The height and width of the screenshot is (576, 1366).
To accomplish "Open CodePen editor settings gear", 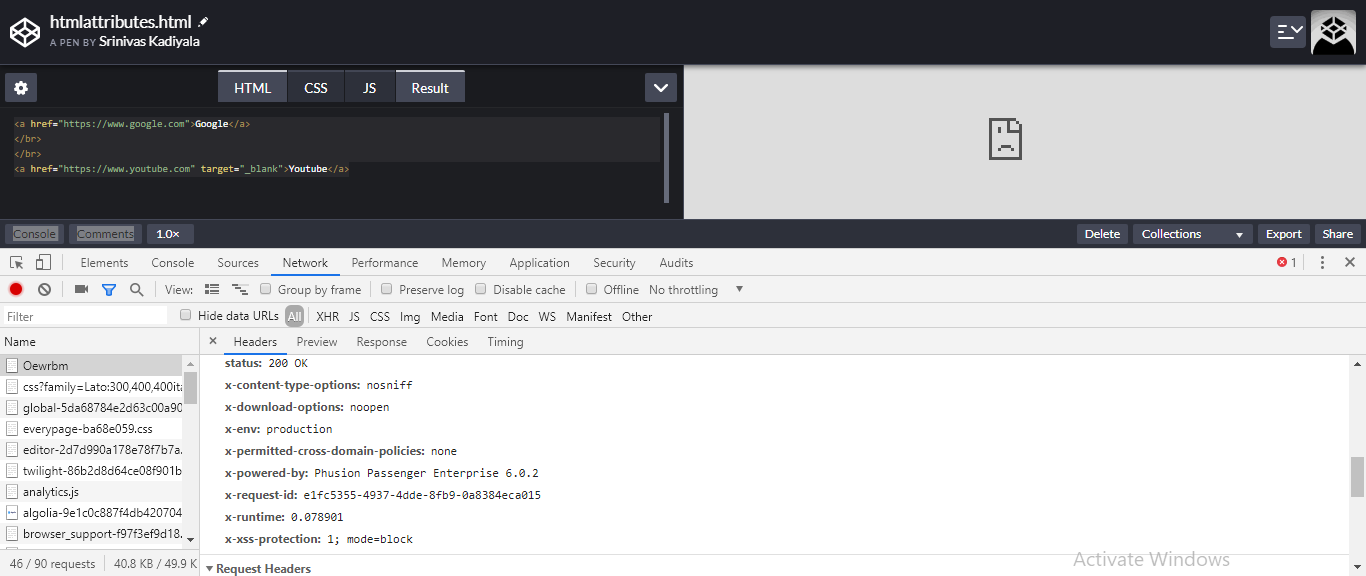I will click(x=20, y=87).
